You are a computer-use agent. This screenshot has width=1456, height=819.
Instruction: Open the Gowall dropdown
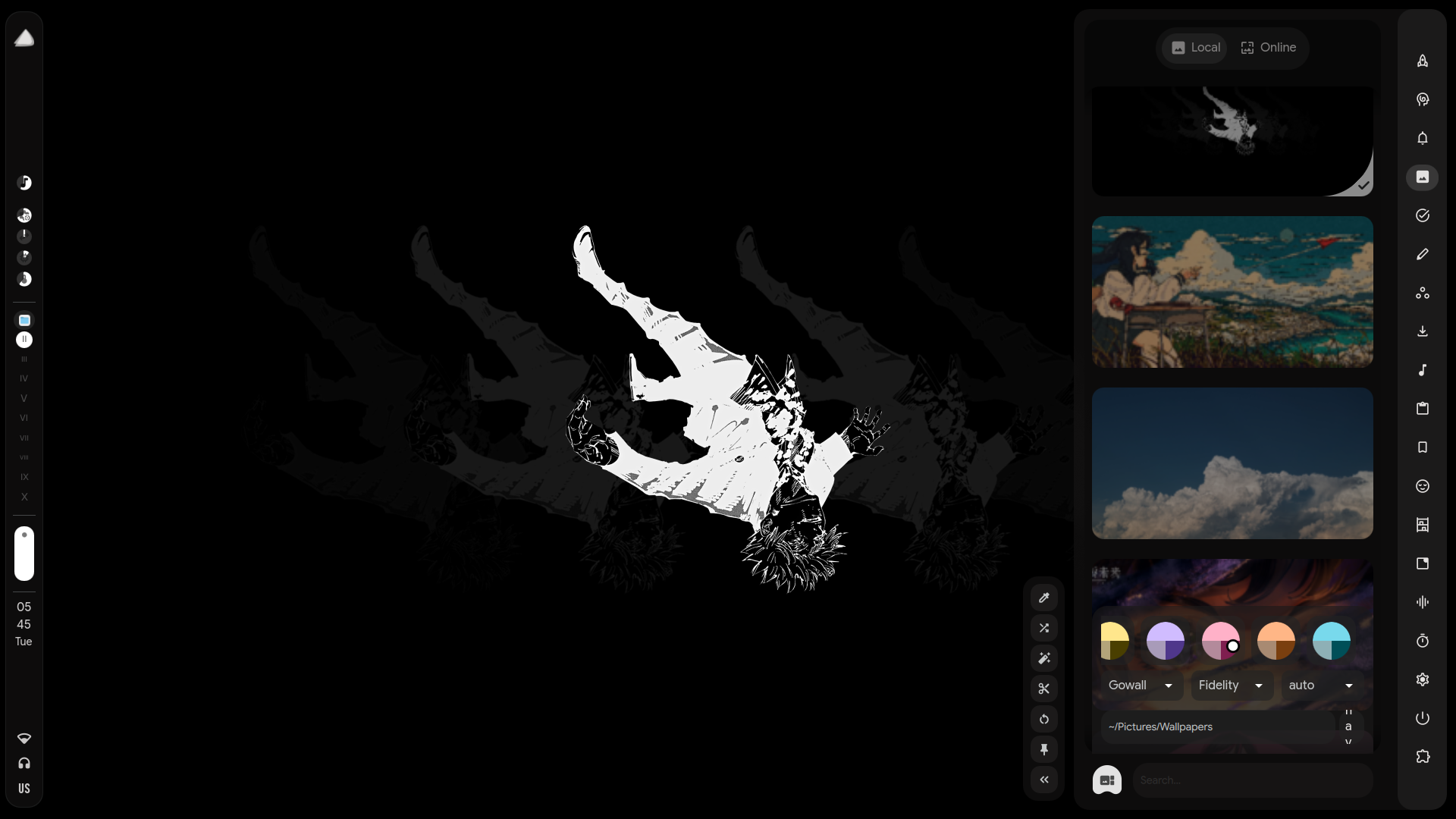[x=1141, y=686]
